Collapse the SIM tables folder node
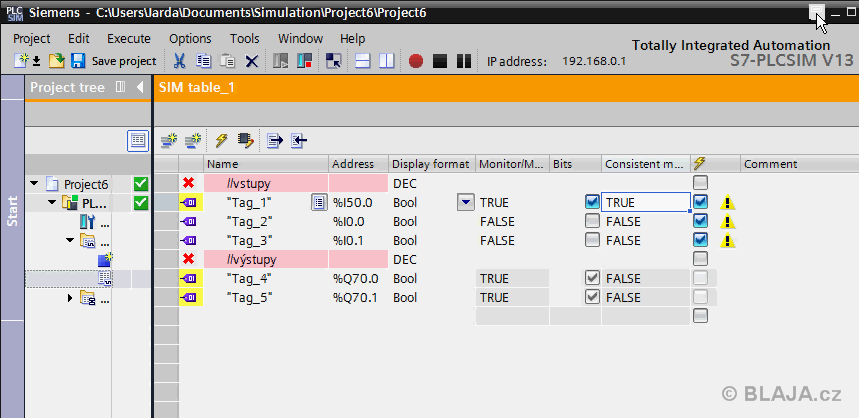The width and height of the screenshot is (859, 418). pyautogui.click(x=70, y=240)
